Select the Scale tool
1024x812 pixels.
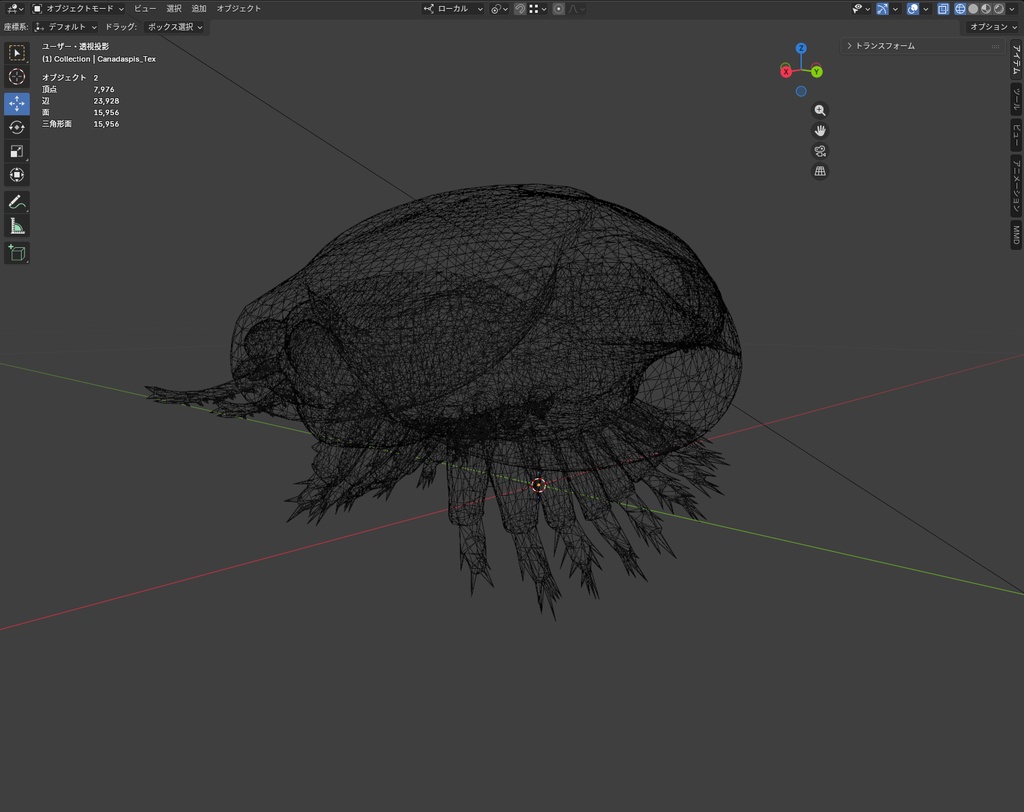coord(17,151)
